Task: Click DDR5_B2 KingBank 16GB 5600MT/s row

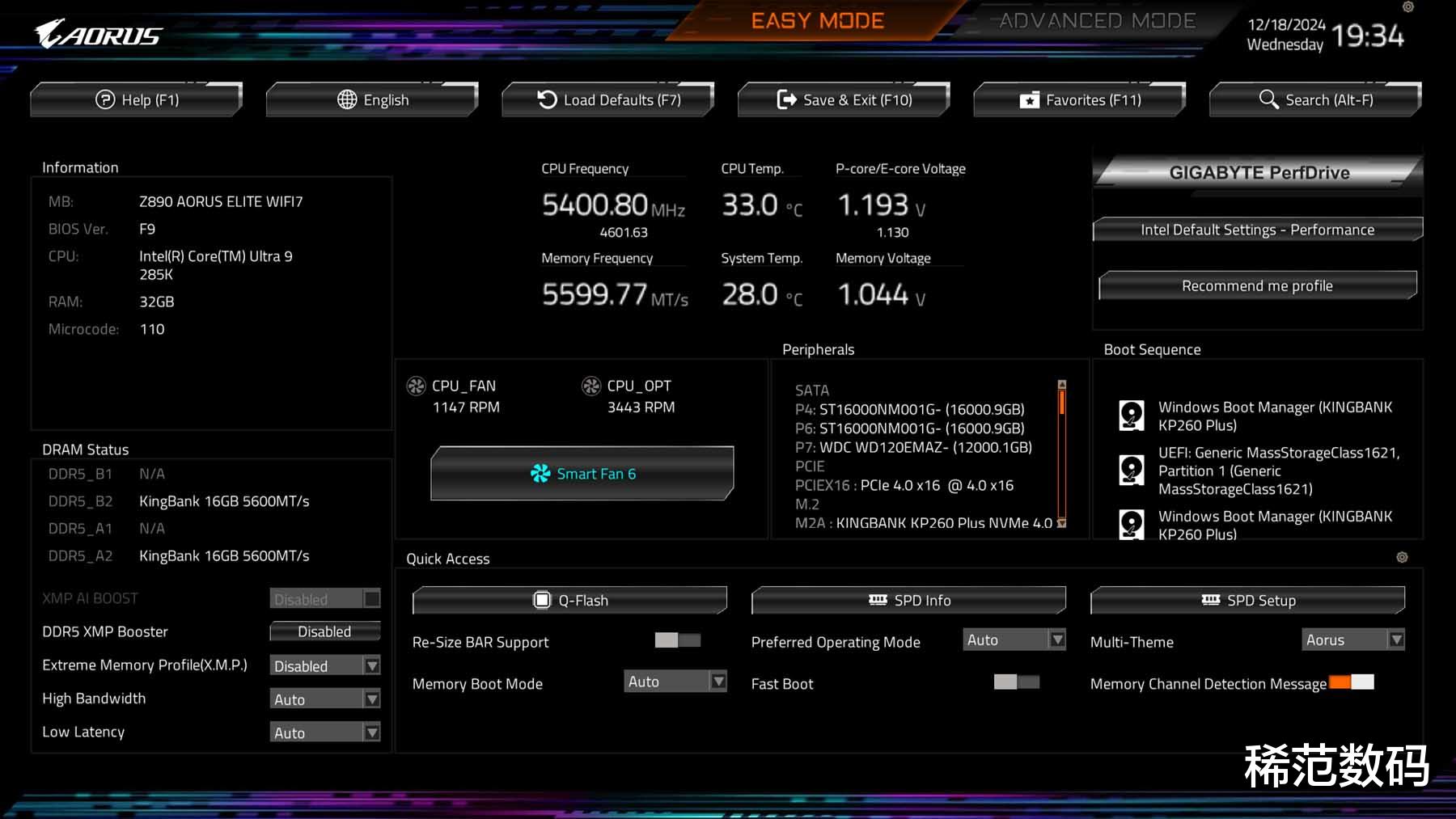Action: 179,501
